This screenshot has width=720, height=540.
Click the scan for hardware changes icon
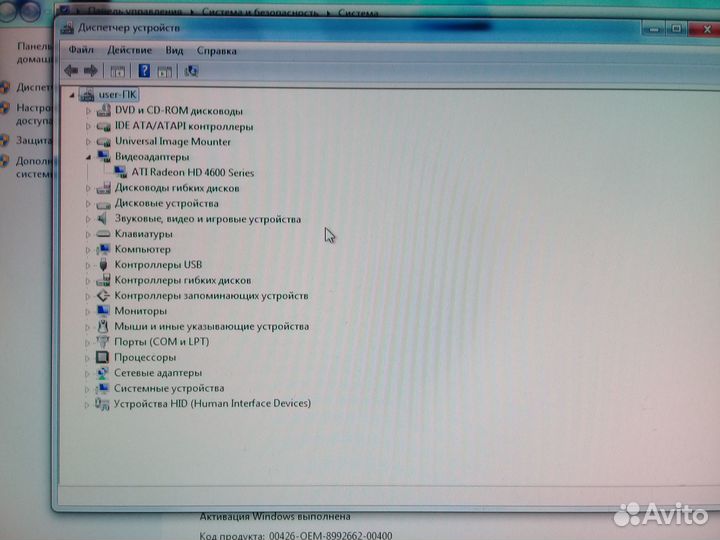191,71
